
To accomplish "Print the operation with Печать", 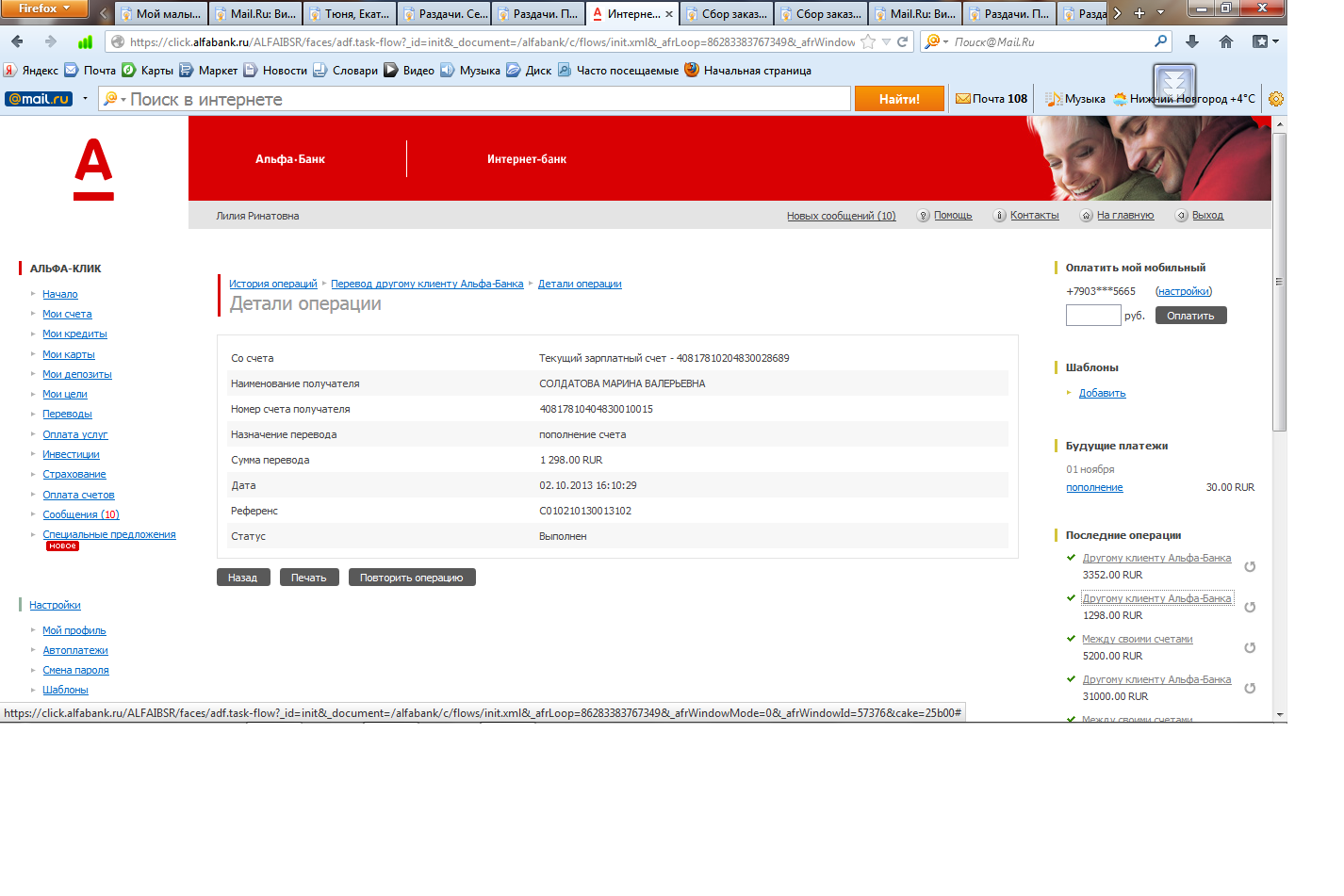I will (x=308, y=578).
